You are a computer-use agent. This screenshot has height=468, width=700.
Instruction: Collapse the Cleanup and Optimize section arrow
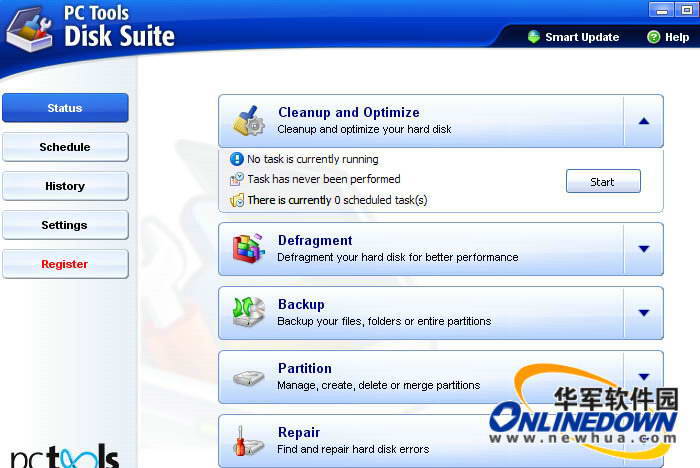pos(643,121)
